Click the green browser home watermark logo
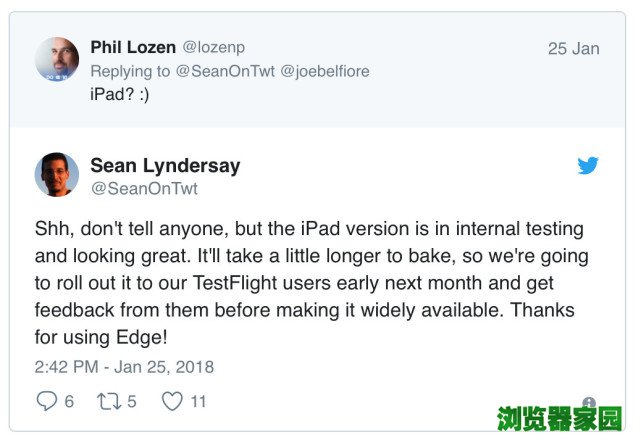The height and width of the screenshot is (443, 641). (x=560, y=419)
